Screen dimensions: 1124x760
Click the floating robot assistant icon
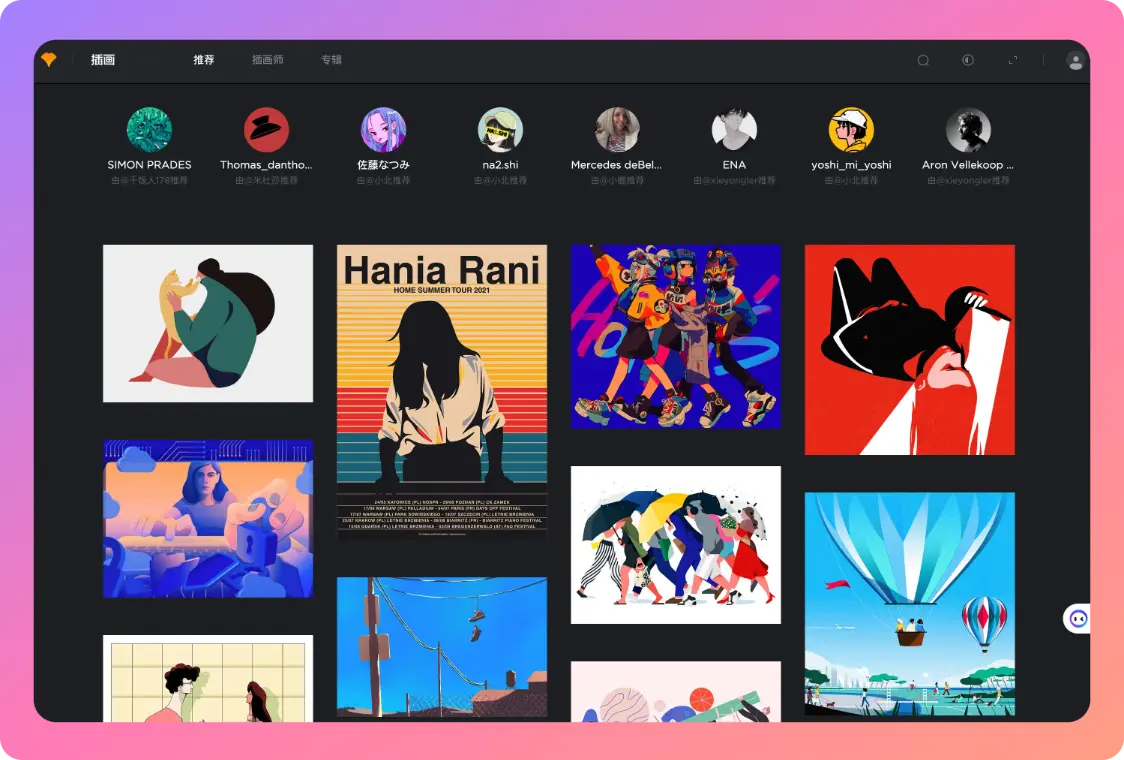point(1077,619)
